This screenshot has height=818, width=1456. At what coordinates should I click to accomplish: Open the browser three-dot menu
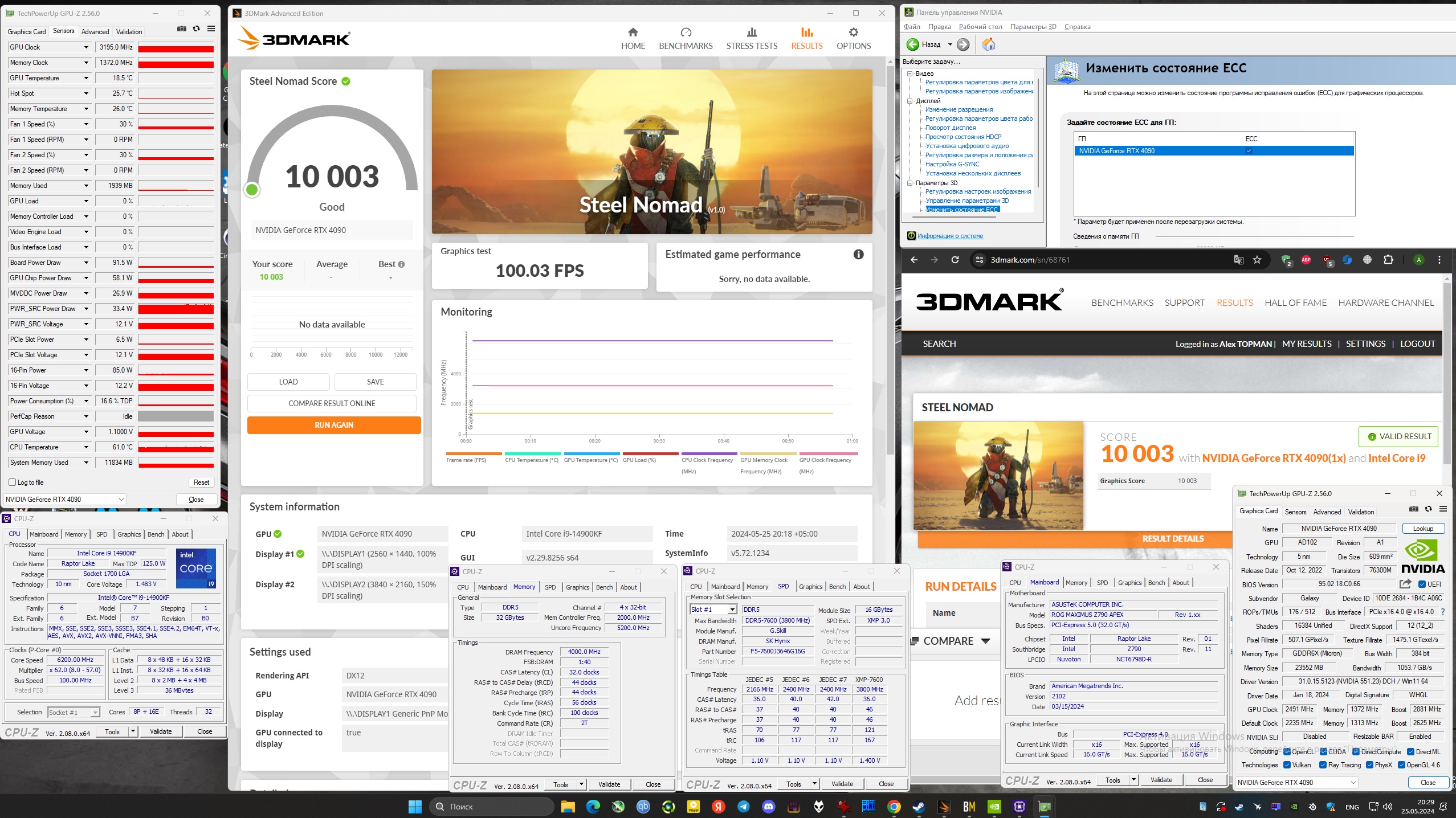point(1439,260)
